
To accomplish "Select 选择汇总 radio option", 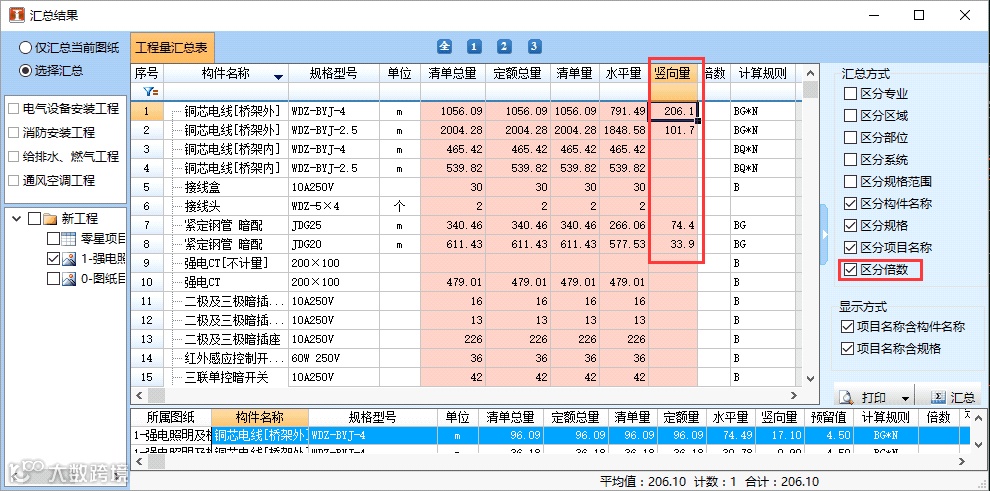I will (x=25, y=71).
